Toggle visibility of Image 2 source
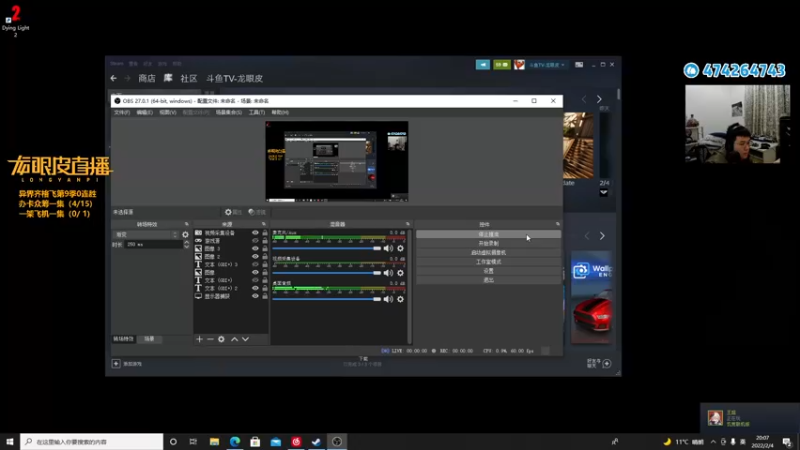Viewport: 800px width, 450px height. click(x=255, y=257)
